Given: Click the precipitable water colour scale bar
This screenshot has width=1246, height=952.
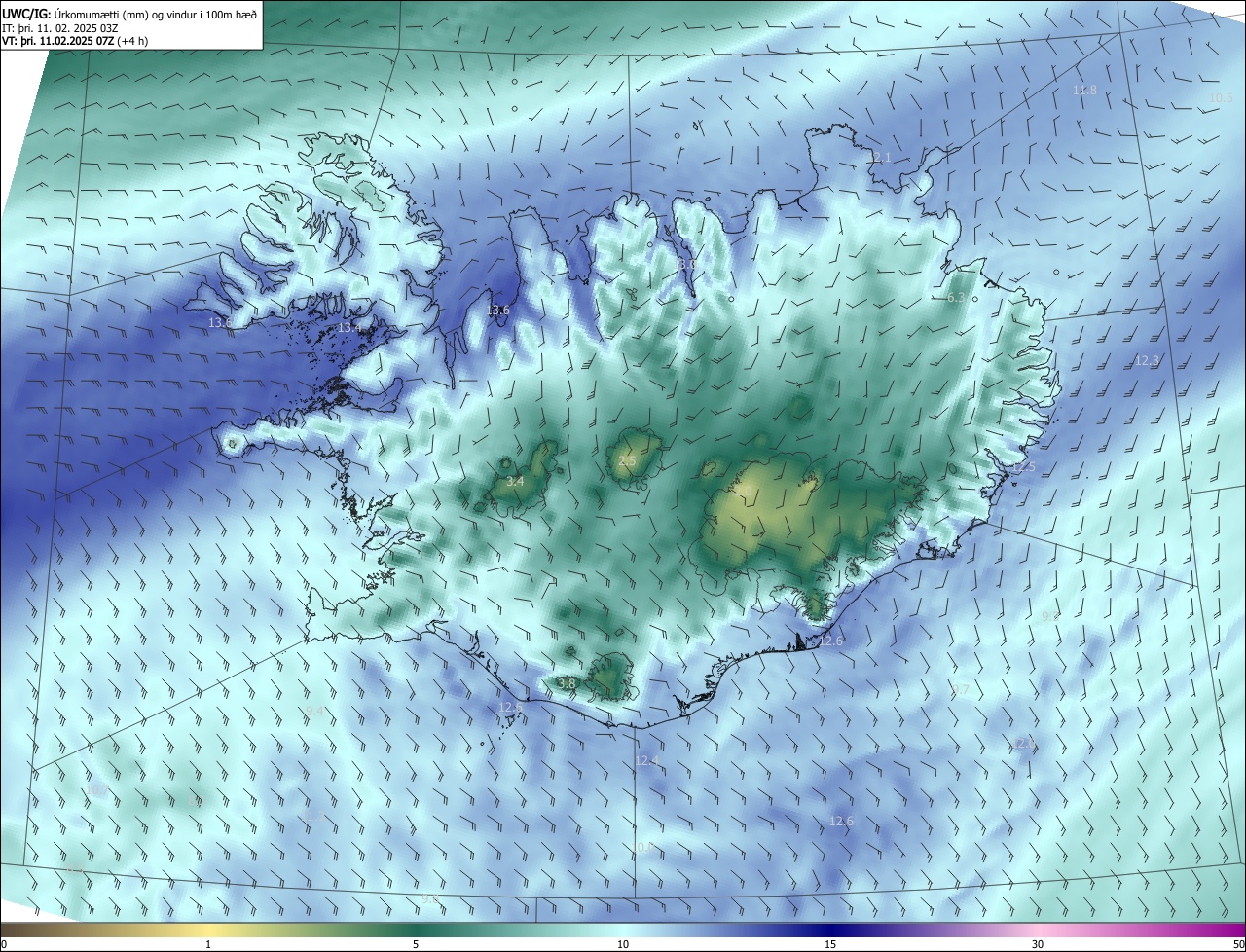Looking at the screenshot, I should [623, 930].
